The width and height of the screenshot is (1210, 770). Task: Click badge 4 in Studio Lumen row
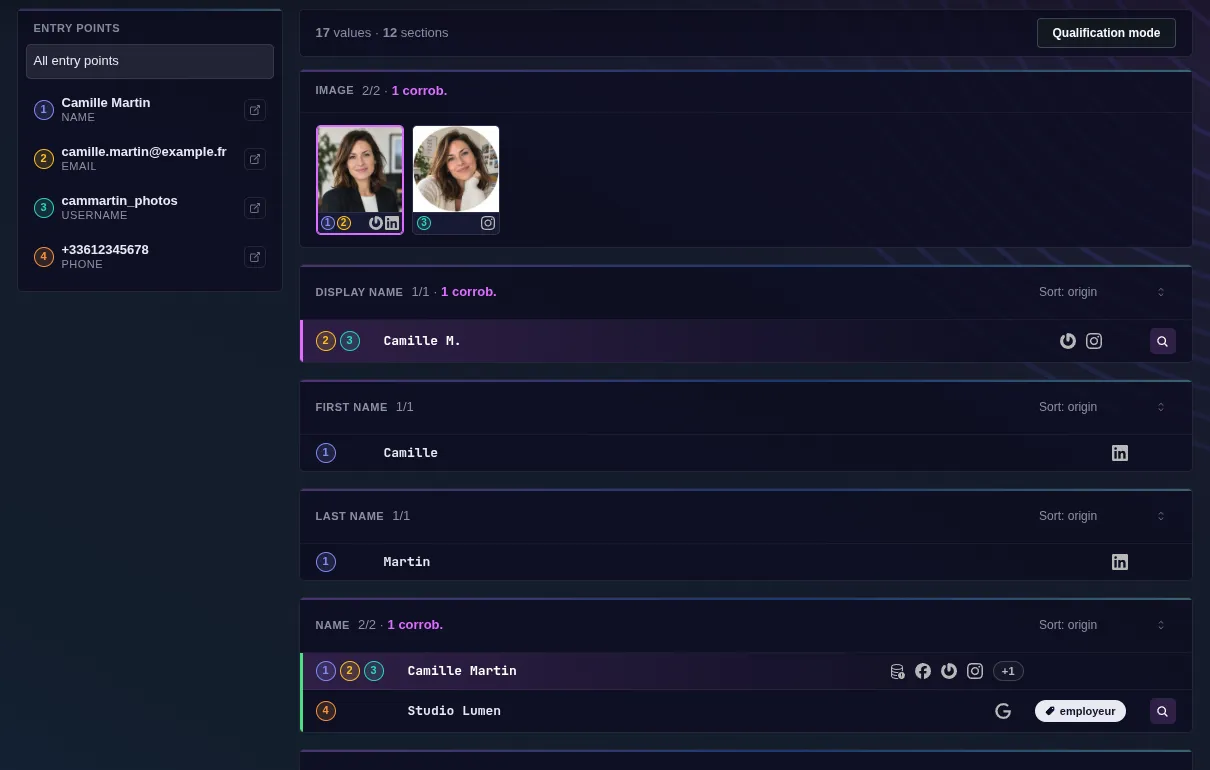(326, 711)
